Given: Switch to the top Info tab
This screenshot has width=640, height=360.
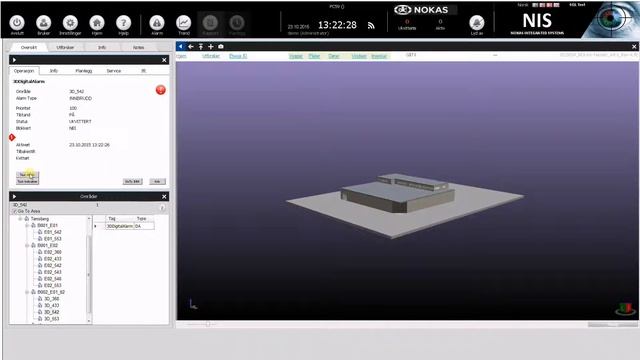Looking at the screenshot, I should coord(102,47).
